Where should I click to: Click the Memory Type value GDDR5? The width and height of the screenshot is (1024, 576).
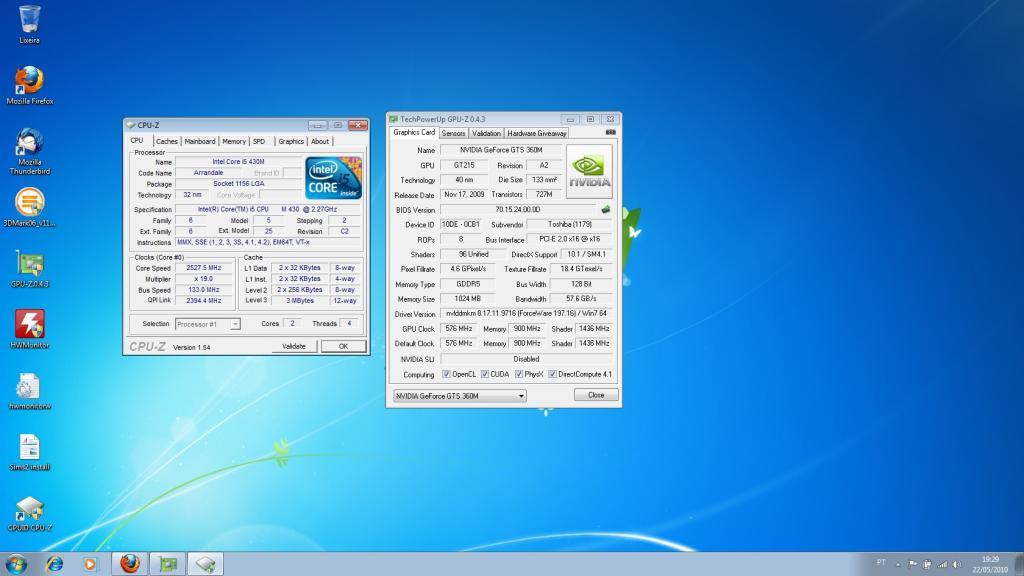[467, 284]
